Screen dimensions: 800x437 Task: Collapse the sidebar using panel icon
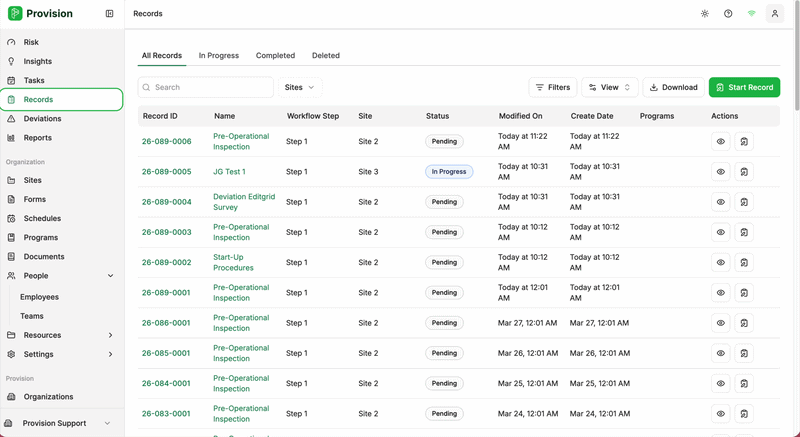109,14
